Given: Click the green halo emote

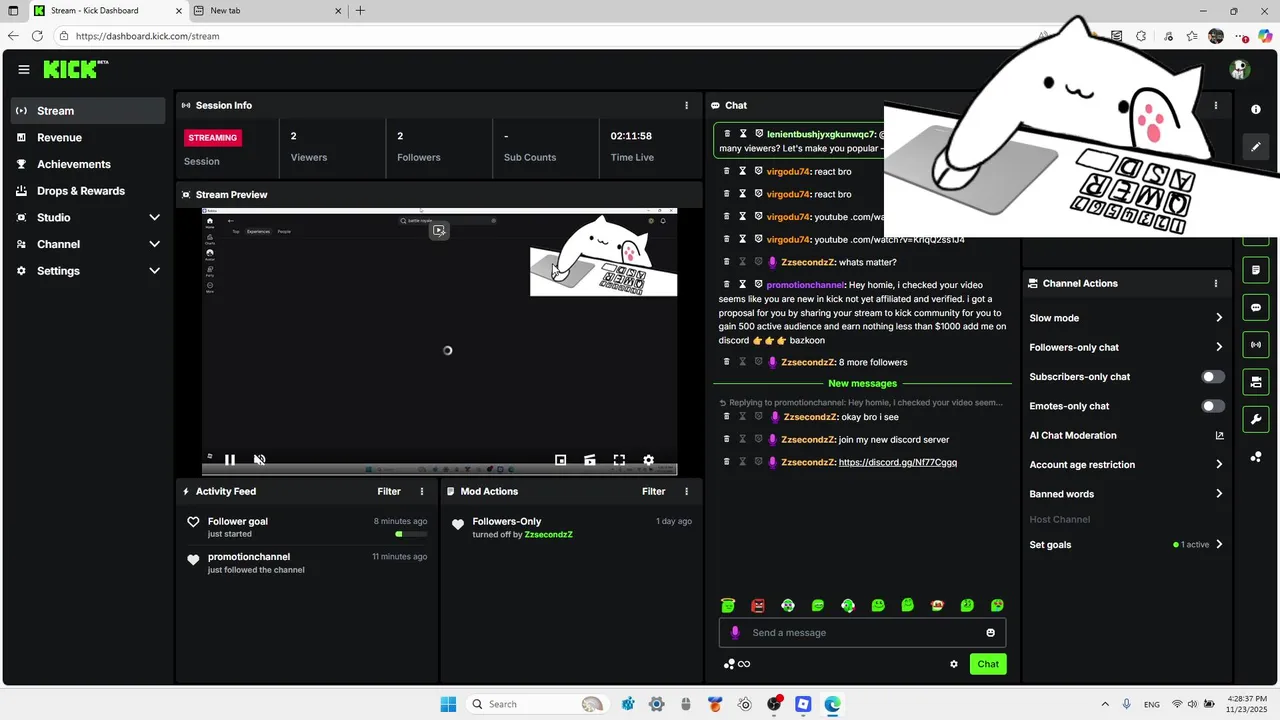Looking at the screenshot, I should [x=728, y=605].
